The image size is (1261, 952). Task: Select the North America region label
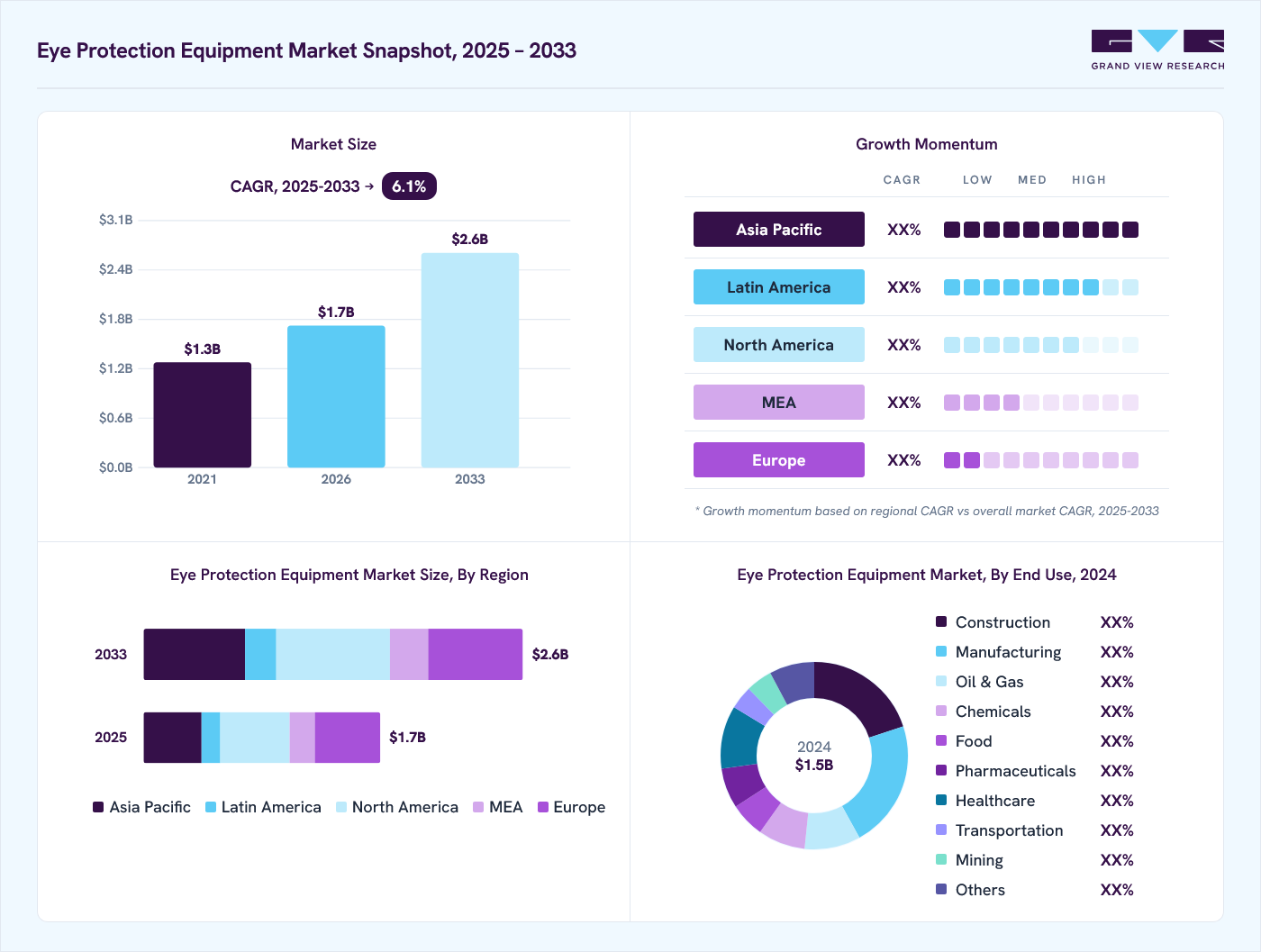[x=778, y=345]
